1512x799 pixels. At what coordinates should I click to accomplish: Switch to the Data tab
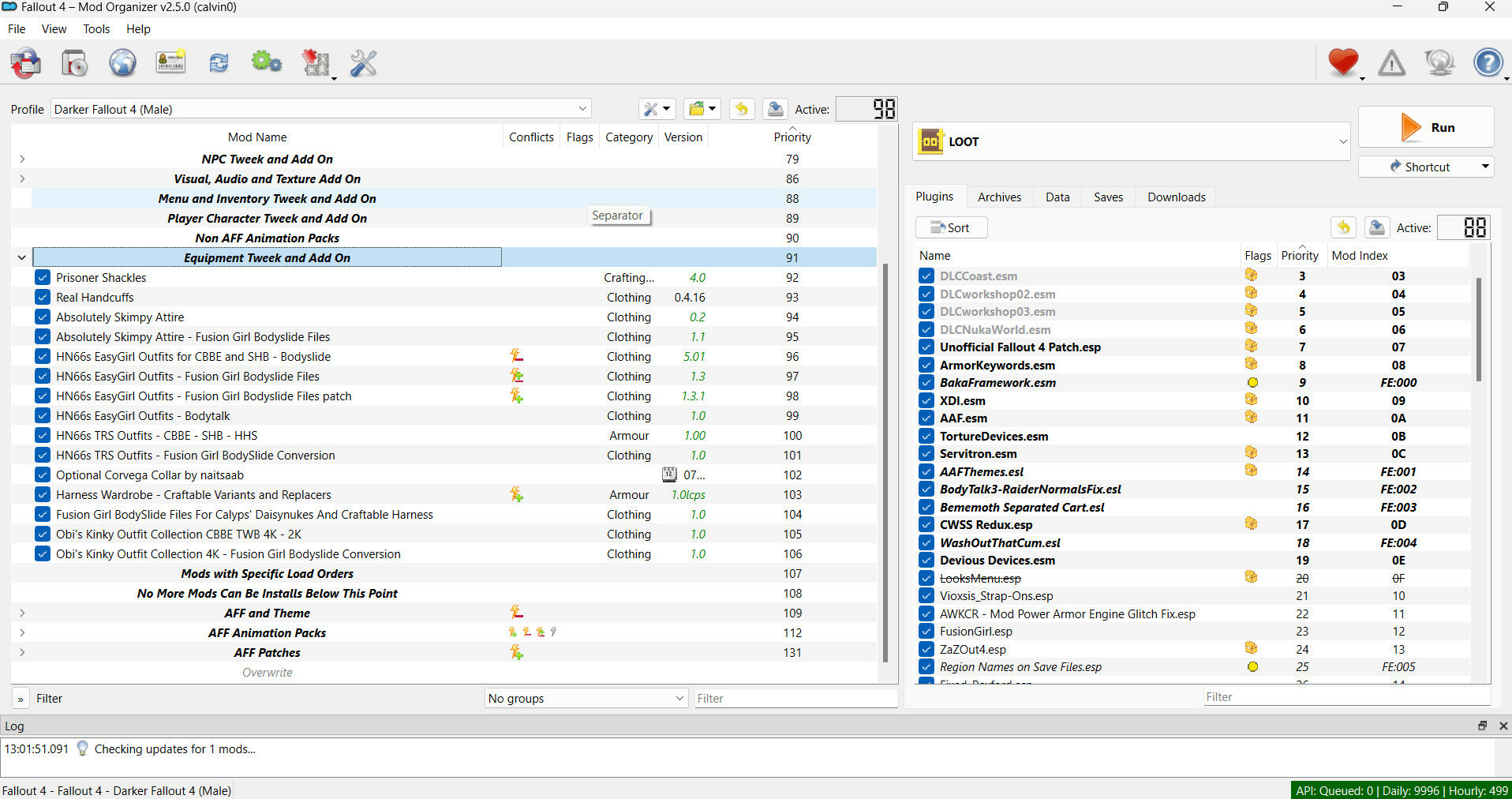[1057, 197]
